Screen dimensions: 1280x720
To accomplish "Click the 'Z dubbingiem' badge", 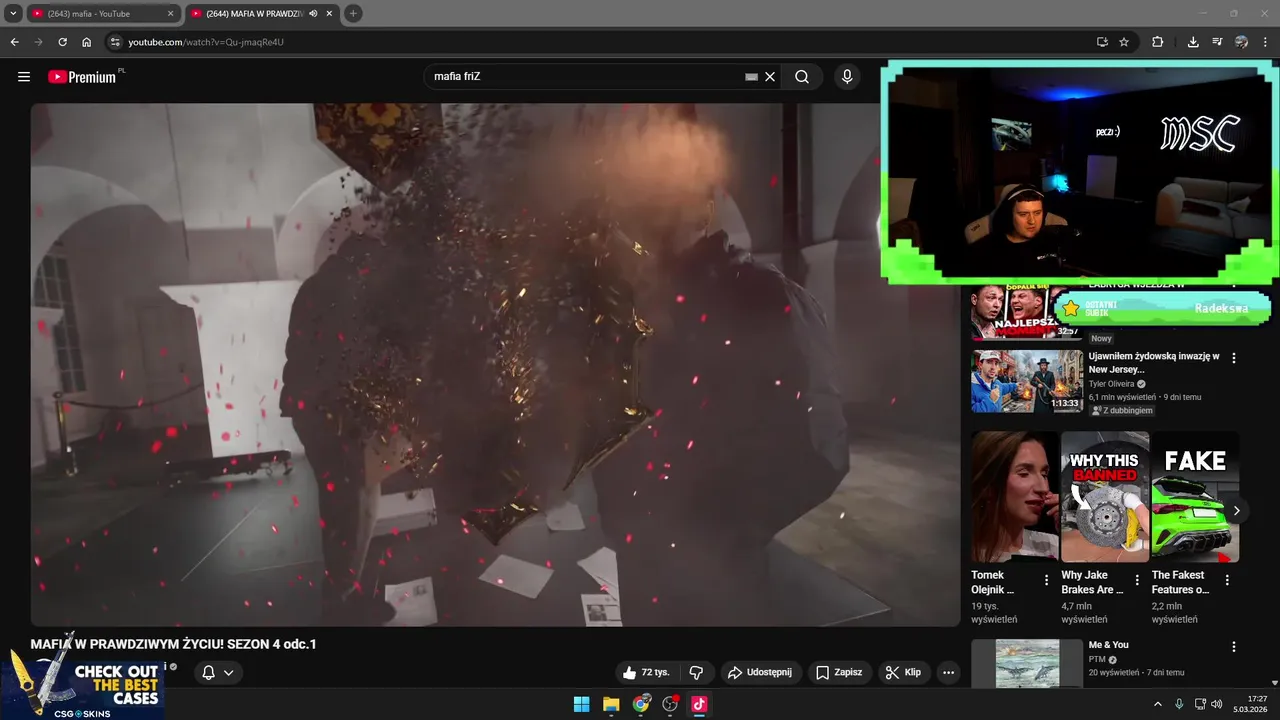I will [1121, 411].
